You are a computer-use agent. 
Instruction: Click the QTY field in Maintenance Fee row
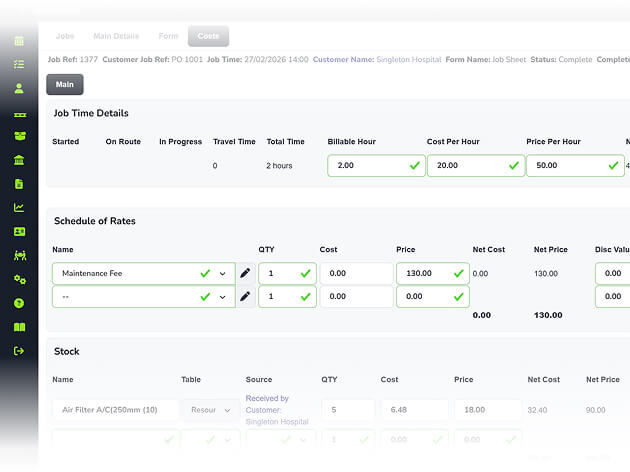tap(287, 274)
